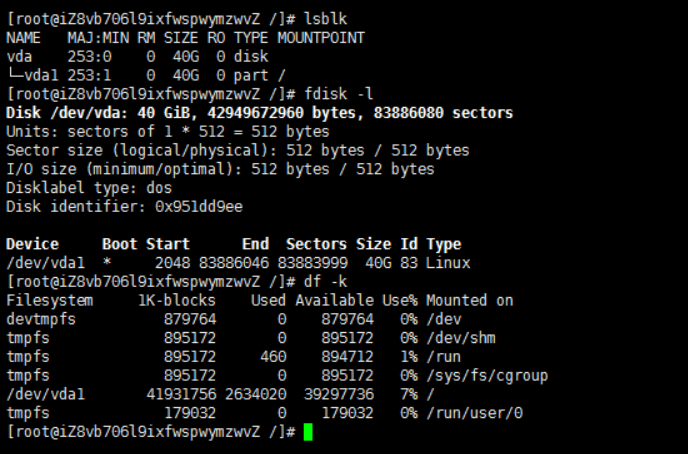Click the disk identifier '0x951dd9ee'
Viewport: 688px width, 454px height.
[x=199, y=207]
